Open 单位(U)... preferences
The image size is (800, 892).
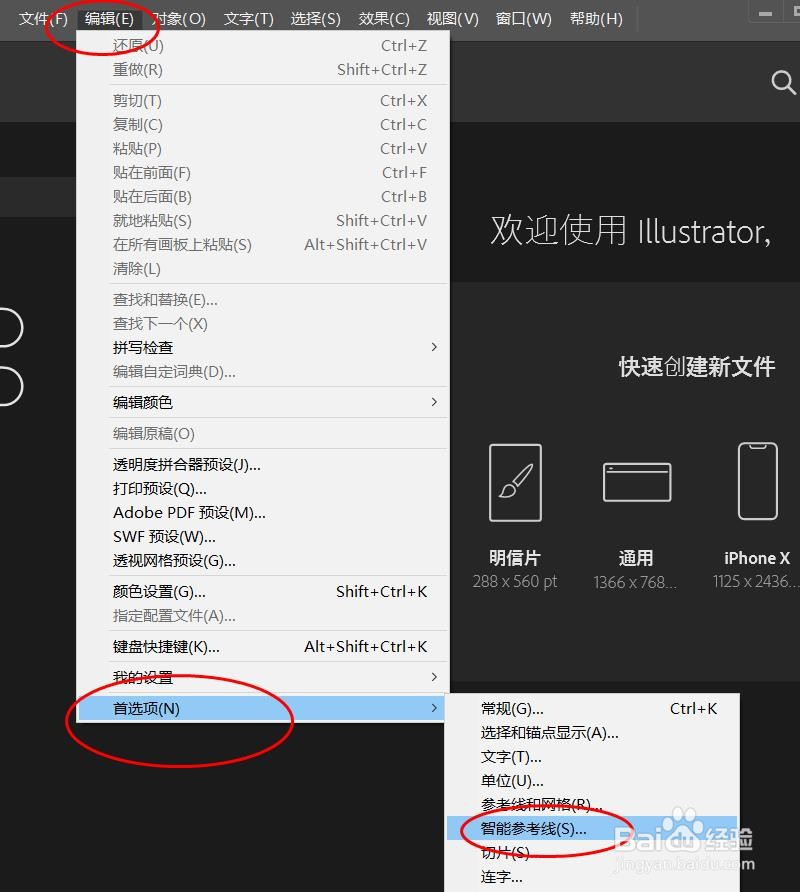coord(593,780)
